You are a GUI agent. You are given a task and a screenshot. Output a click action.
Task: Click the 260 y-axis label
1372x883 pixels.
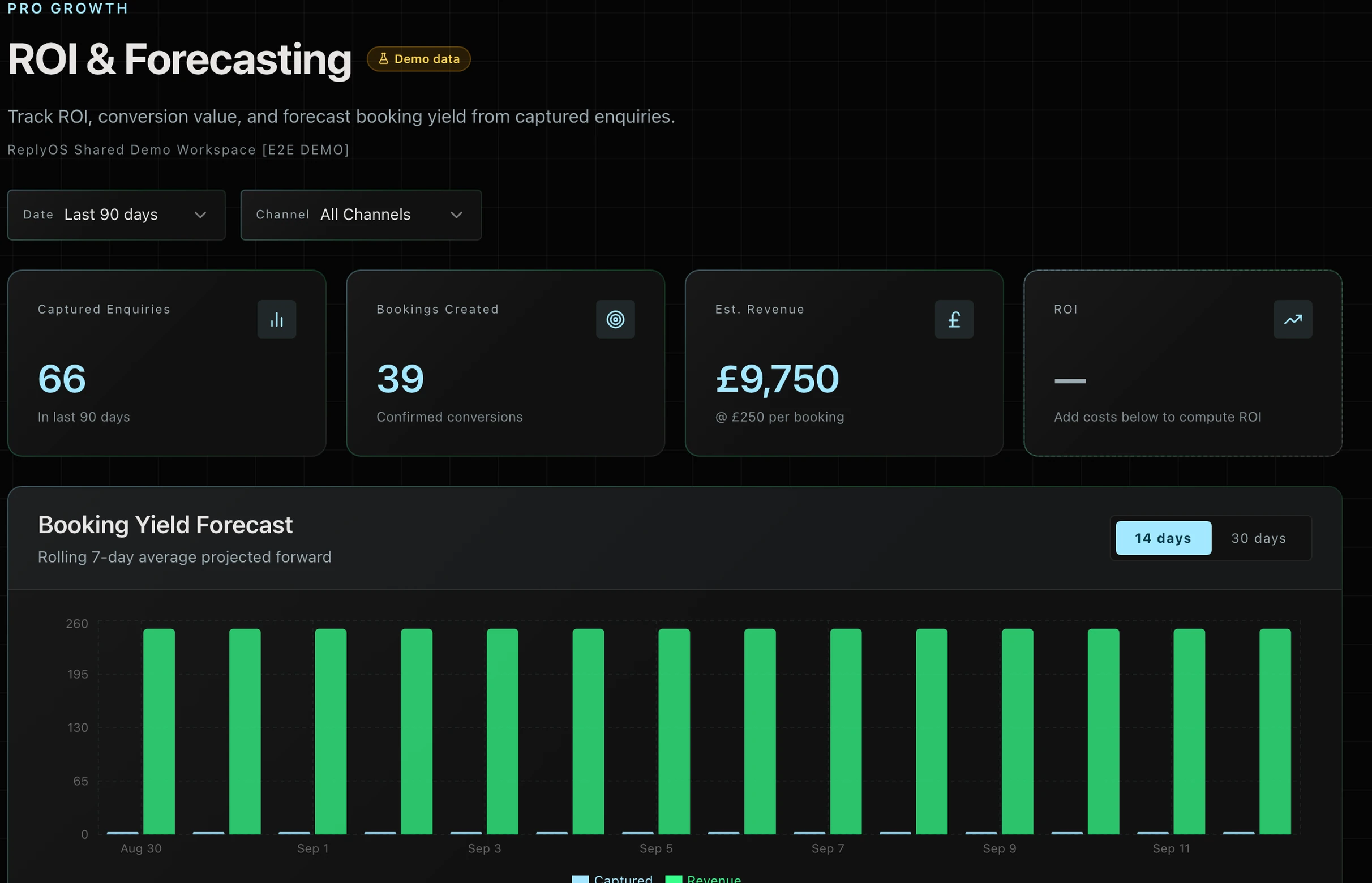coord(77,624)
